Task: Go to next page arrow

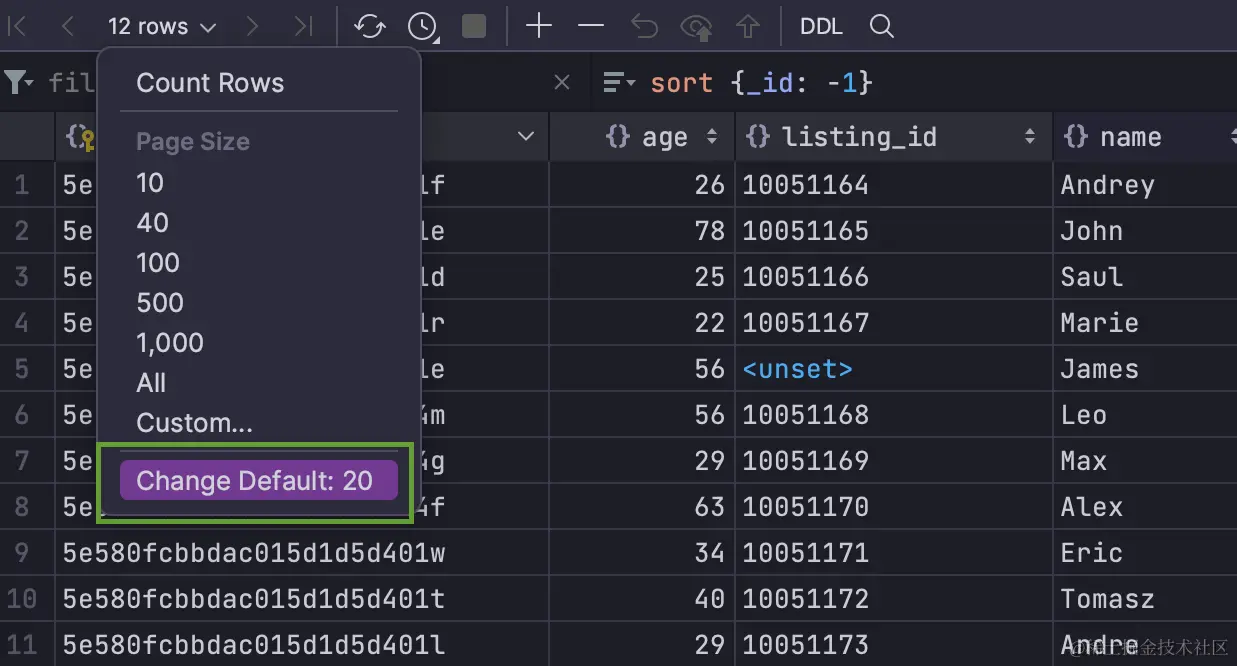Action: (252, 27)
